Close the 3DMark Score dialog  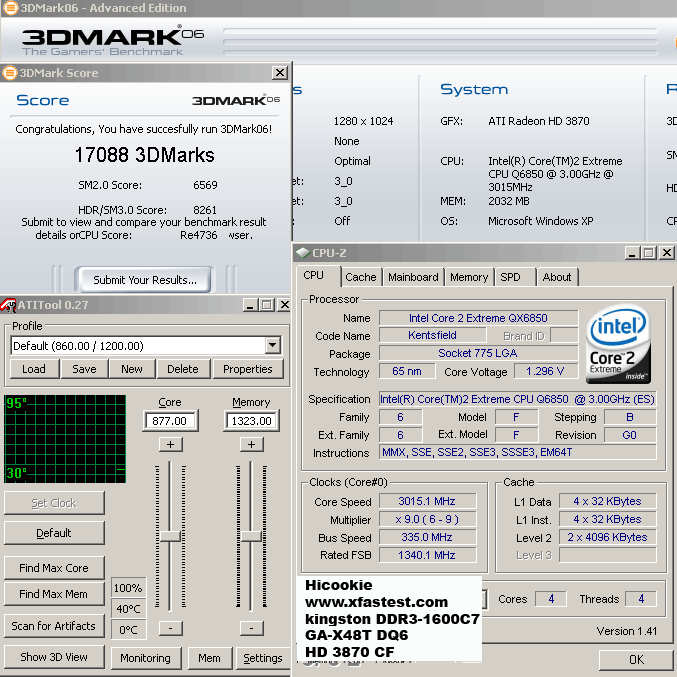tap(280, 73)
